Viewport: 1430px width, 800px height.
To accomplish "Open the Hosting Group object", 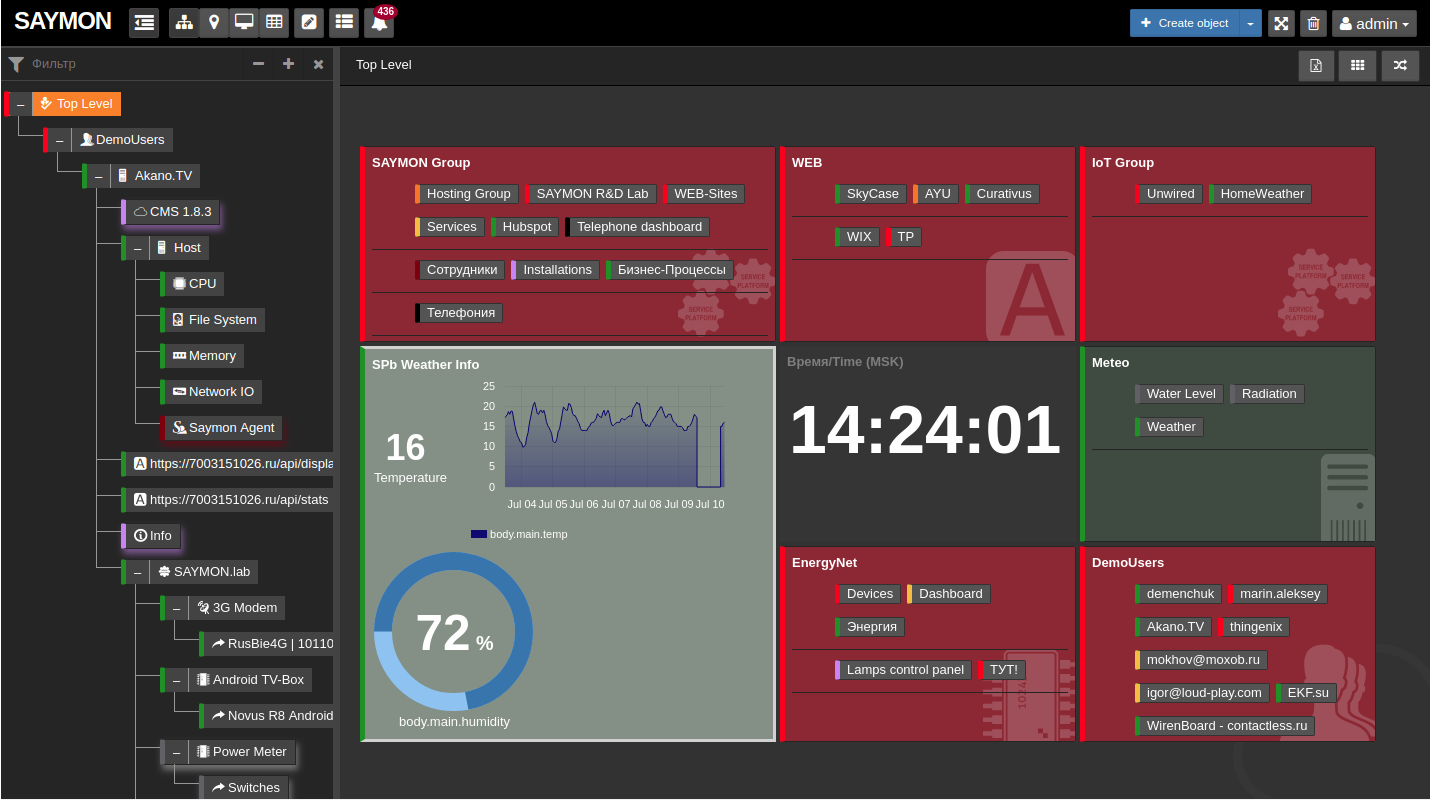I will point(468,194).
